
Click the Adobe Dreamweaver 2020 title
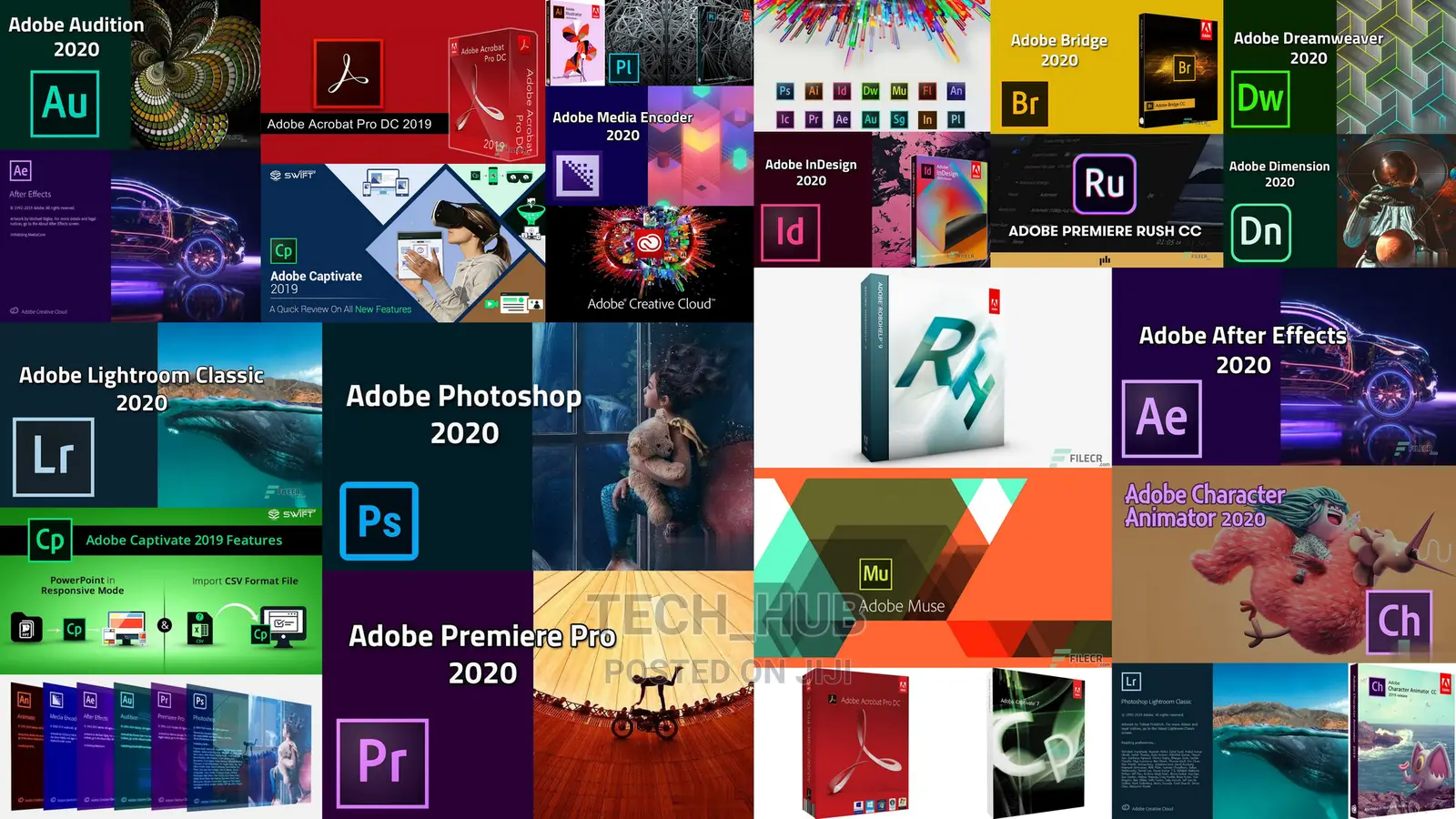[1309, 48]
